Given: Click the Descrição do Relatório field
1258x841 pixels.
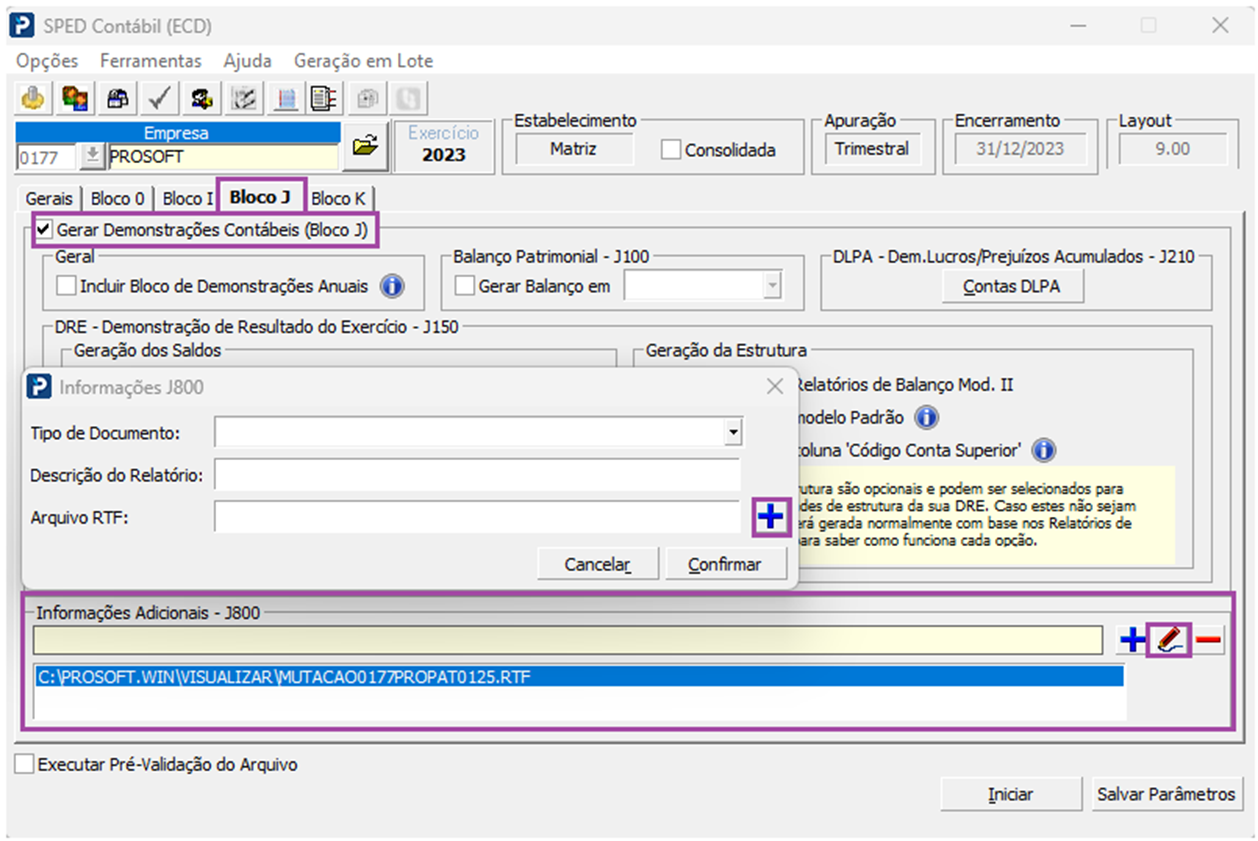Looking at the screenshot, I should point(477,475).
